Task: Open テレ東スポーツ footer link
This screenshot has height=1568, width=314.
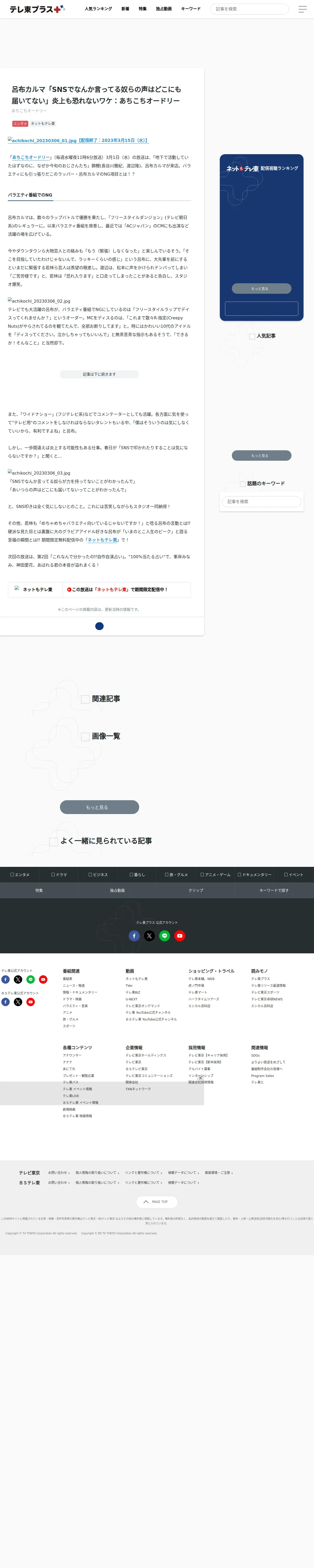Action: (x=265, y=992)
